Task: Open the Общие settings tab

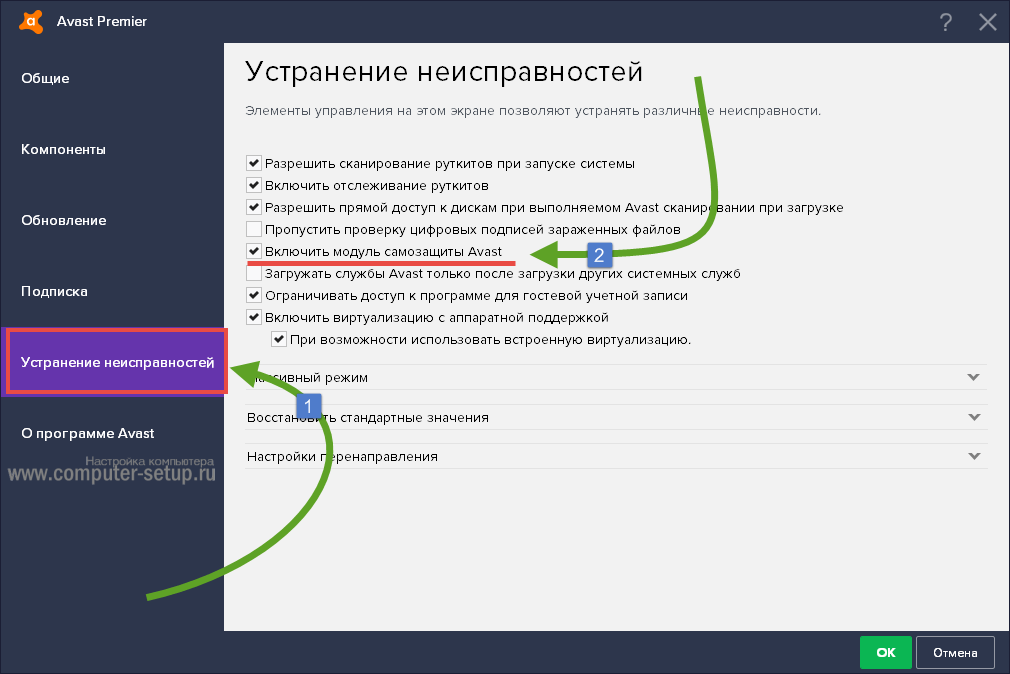Action: [x=45, y=78]
